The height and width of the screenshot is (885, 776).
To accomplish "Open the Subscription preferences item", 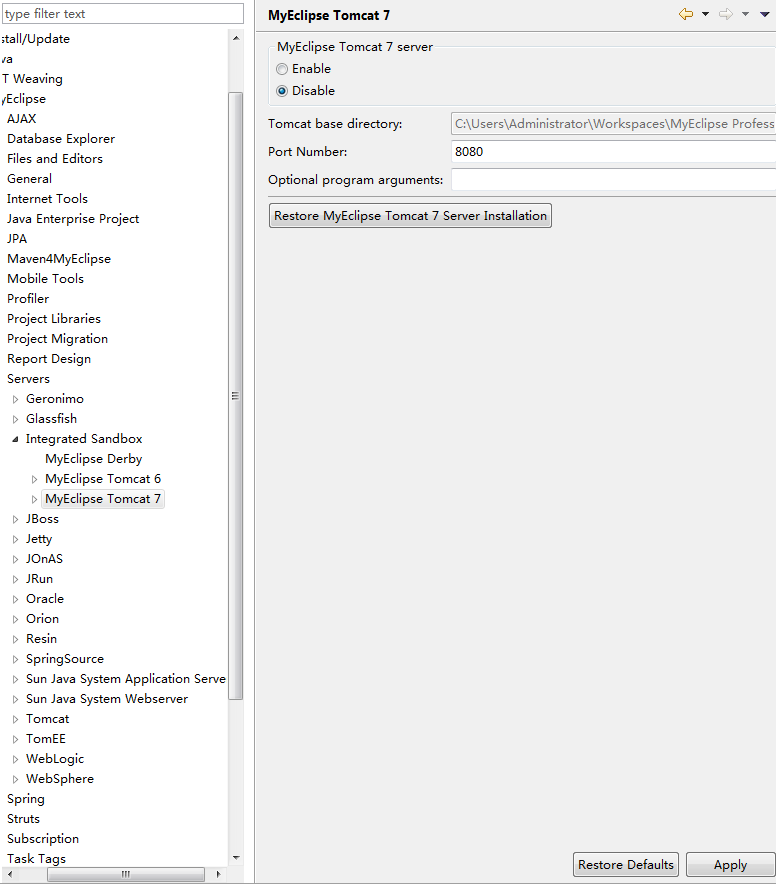I will point(43,839).
